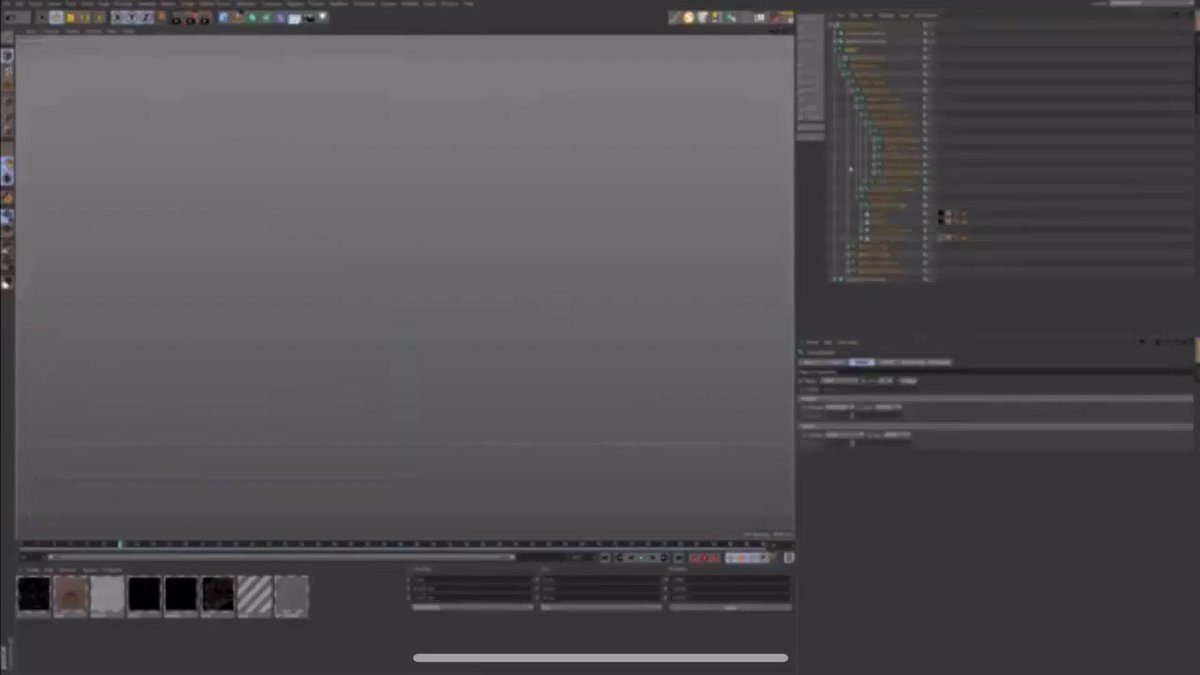
Task: Click the green timeline playhead marker
Action: (x=119, y=544)
